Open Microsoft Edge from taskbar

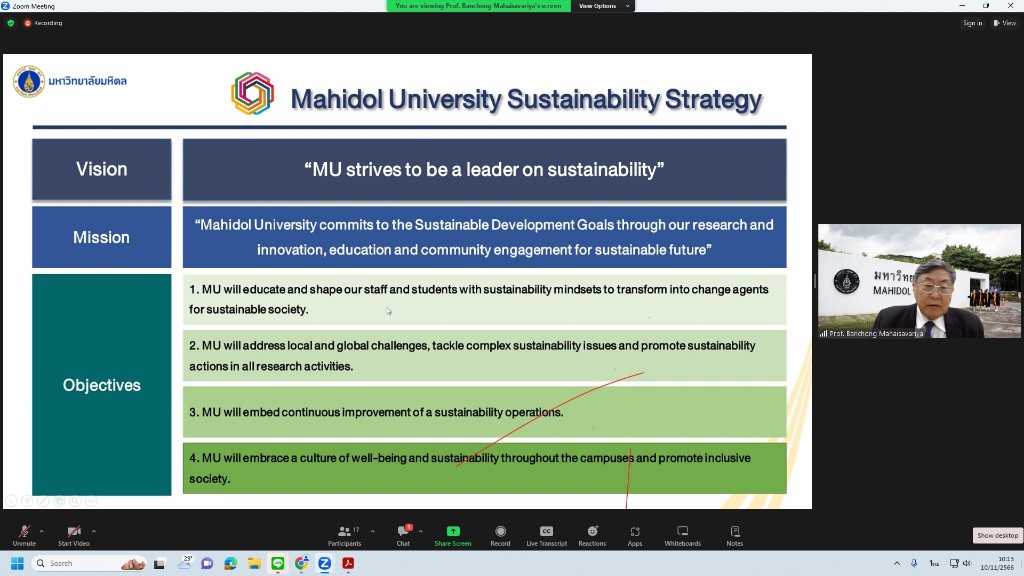[x=231, y=563]
